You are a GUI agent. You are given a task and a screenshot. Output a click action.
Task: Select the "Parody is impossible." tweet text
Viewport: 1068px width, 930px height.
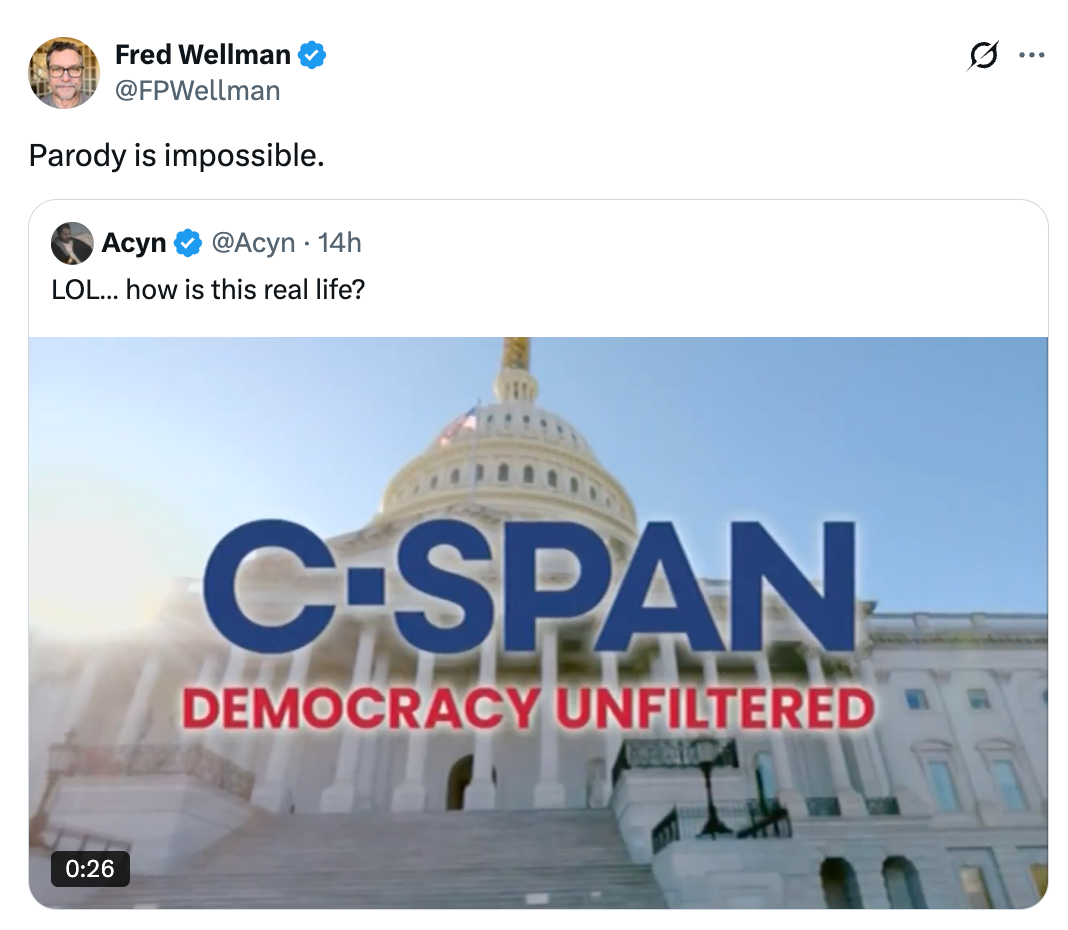(177, 155)
